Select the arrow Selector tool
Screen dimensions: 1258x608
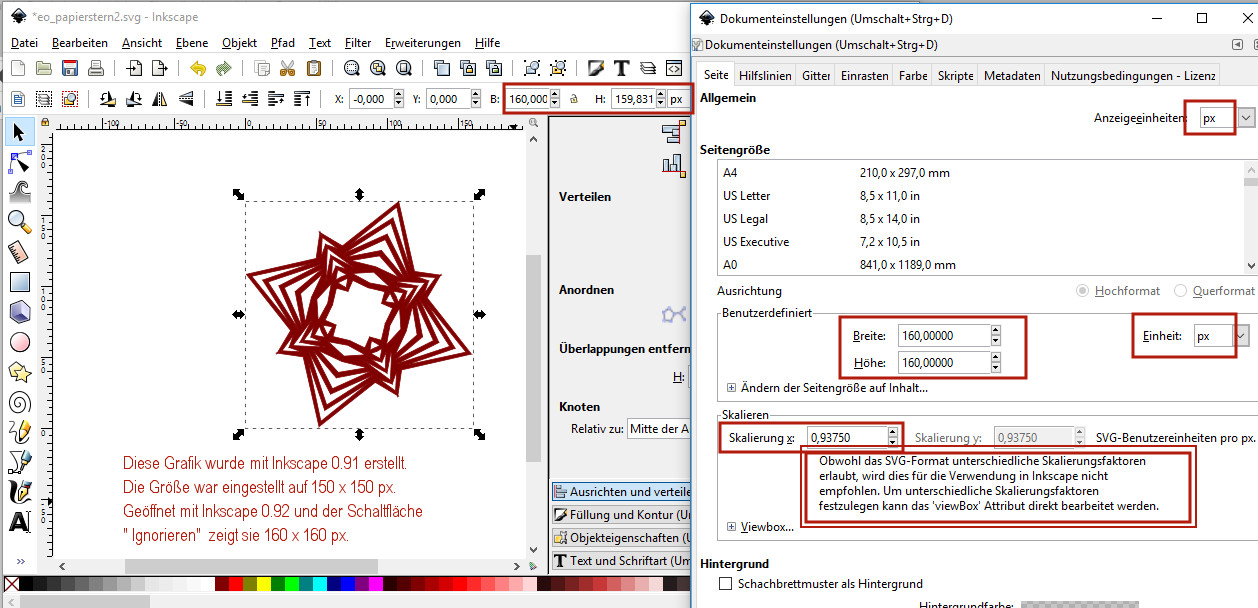[x=19, y=132]
